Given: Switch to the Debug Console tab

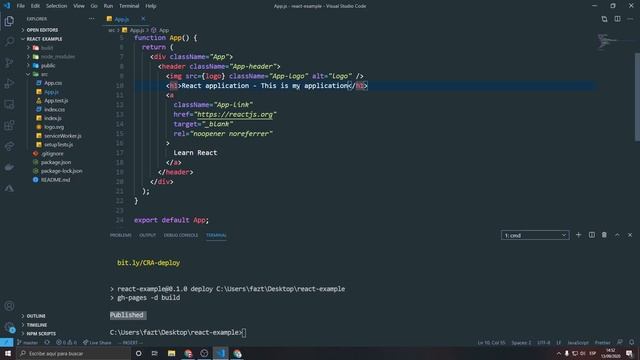Looking at the screenshot, I should click(x=181, y=235).
